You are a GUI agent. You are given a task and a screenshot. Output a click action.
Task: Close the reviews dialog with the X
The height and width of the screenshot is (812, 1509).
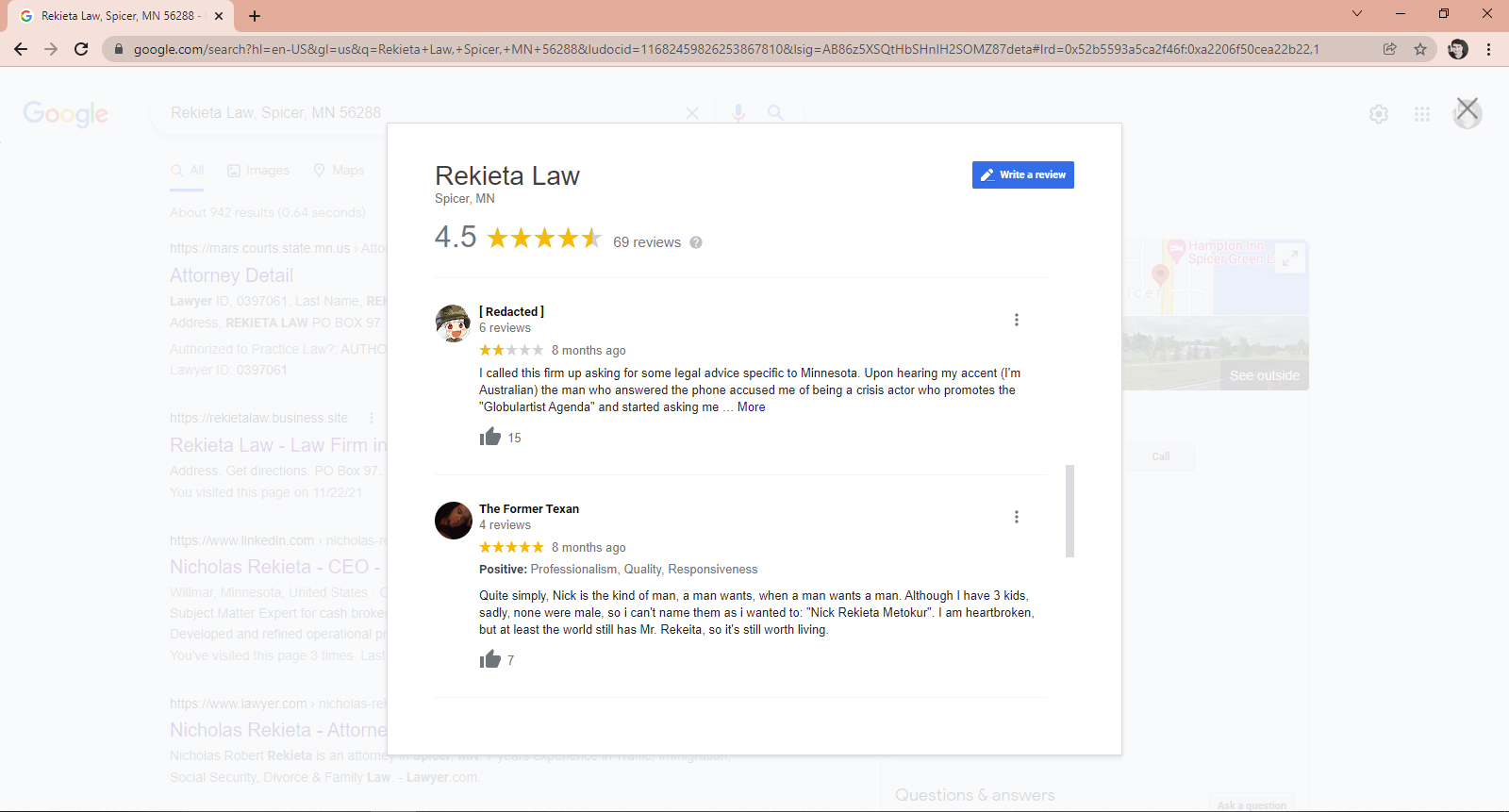(x=1467, y=108)
